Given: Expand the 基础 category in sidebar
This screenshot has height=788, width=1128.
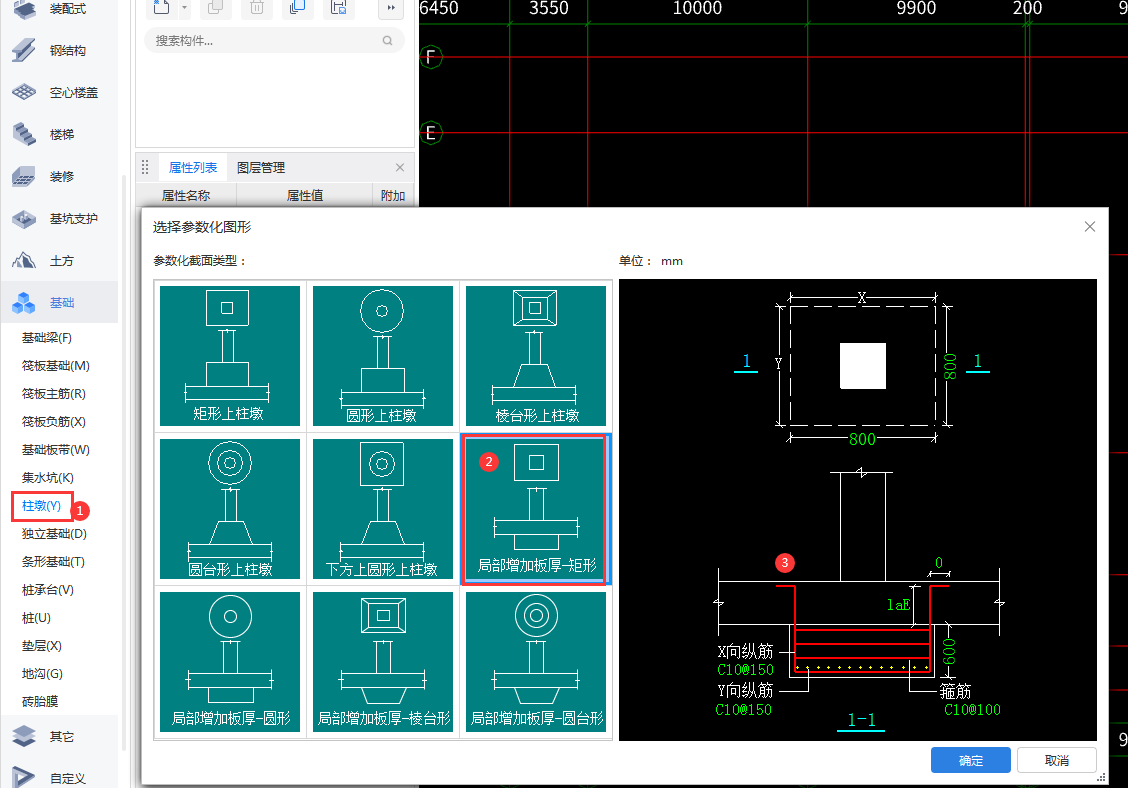Looking at the screenshot, I should [x=61, y=303].
